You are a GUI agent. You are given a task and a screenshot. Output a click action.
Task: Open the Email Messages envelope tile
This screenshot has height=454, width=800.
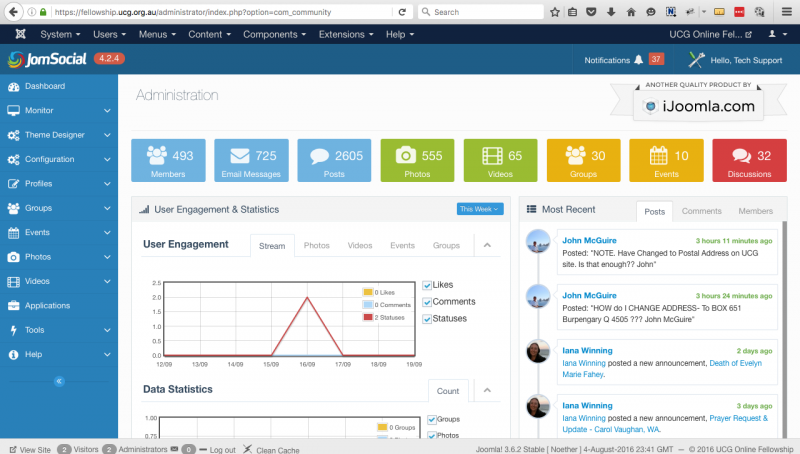click(239, 156)
